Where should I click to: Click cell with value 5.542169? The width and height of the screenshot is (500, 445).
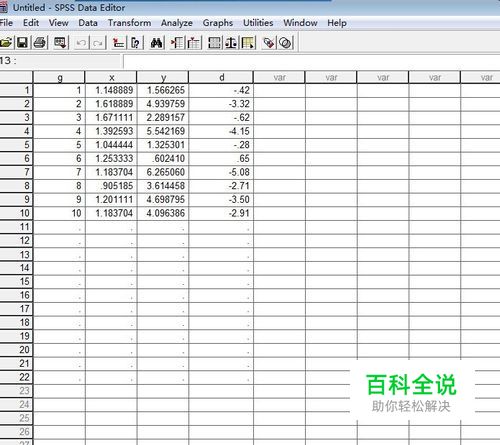pos(163,131)
